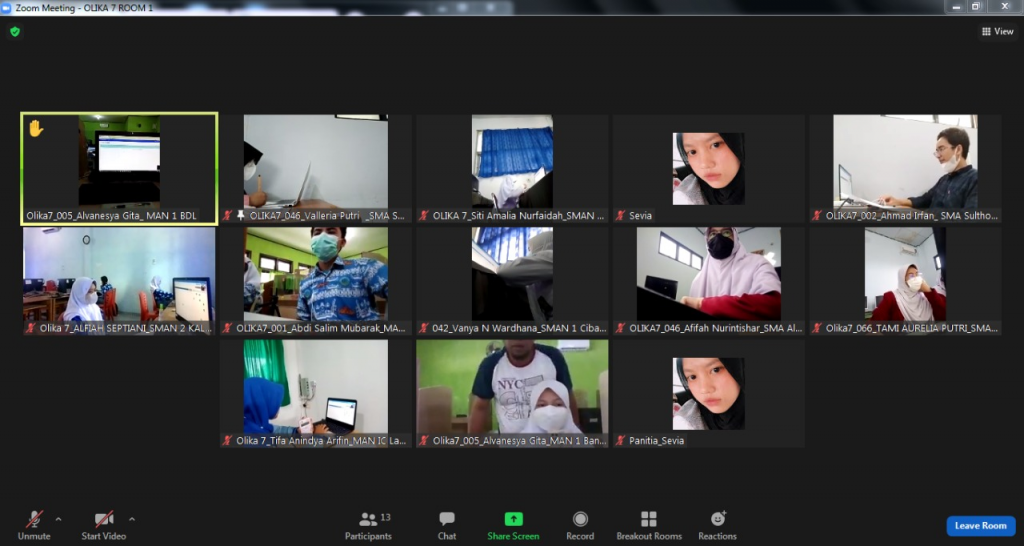
Task: Open the View layout menu
Action: 997,32
